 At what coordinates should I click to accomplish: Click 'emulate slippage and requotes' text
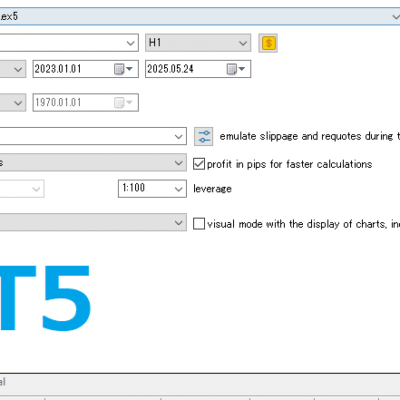point(290,136)
